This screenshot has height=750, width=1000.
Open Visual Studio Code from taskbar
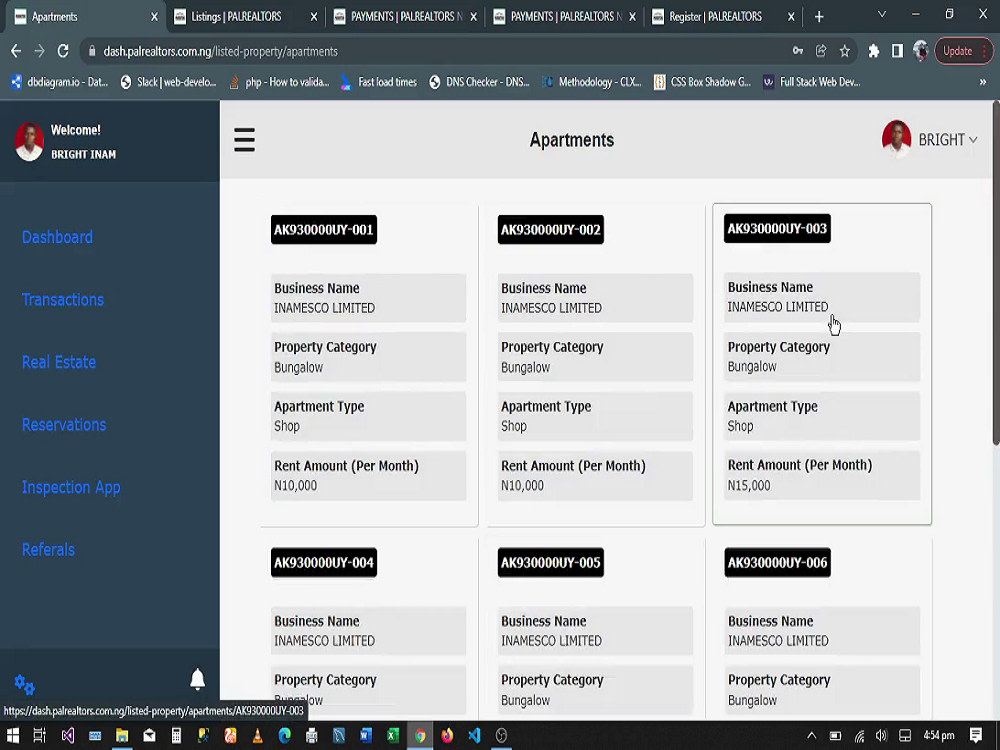474,735
